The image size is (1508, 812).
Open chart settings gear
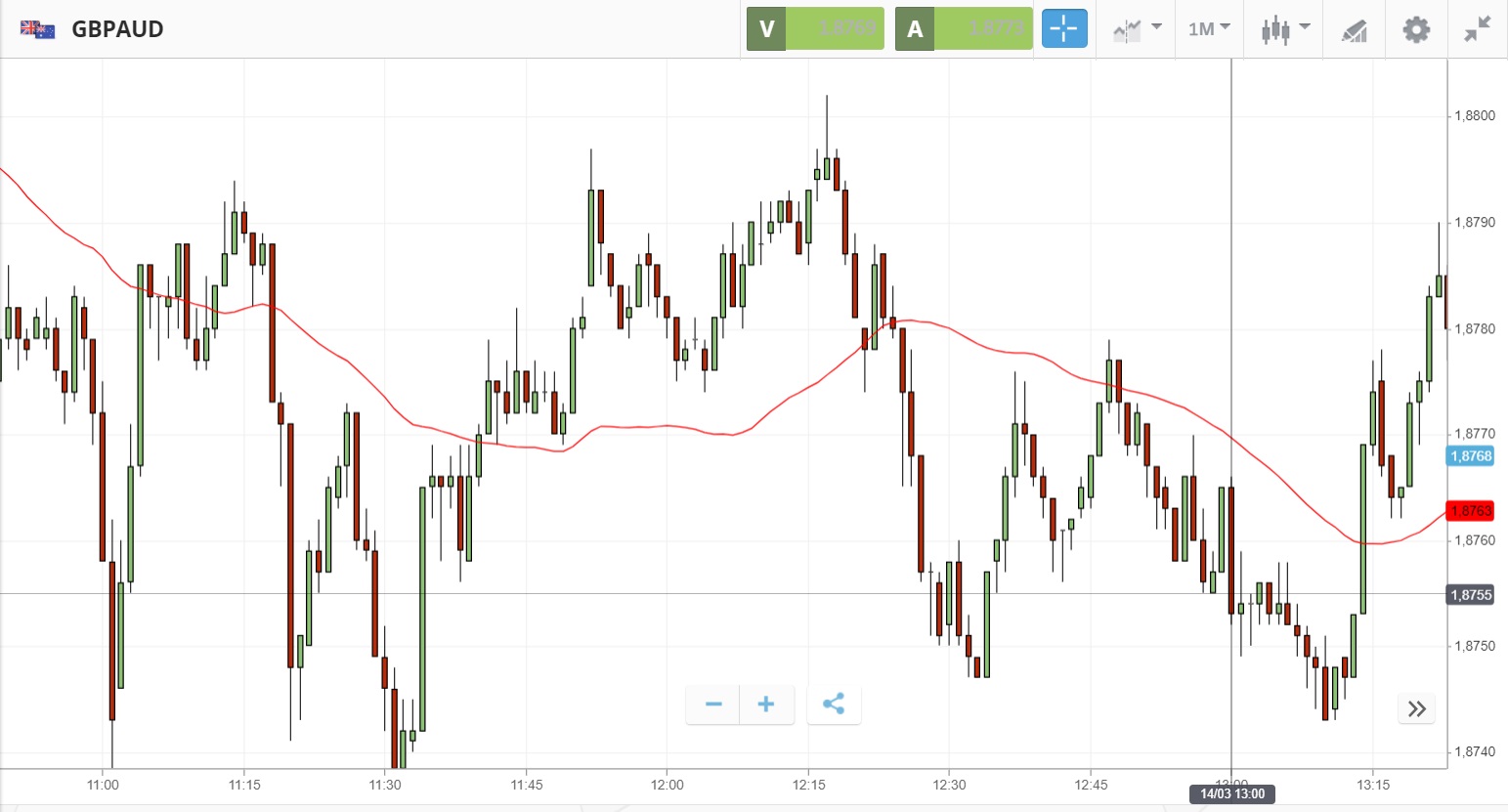click(1416, 29)
